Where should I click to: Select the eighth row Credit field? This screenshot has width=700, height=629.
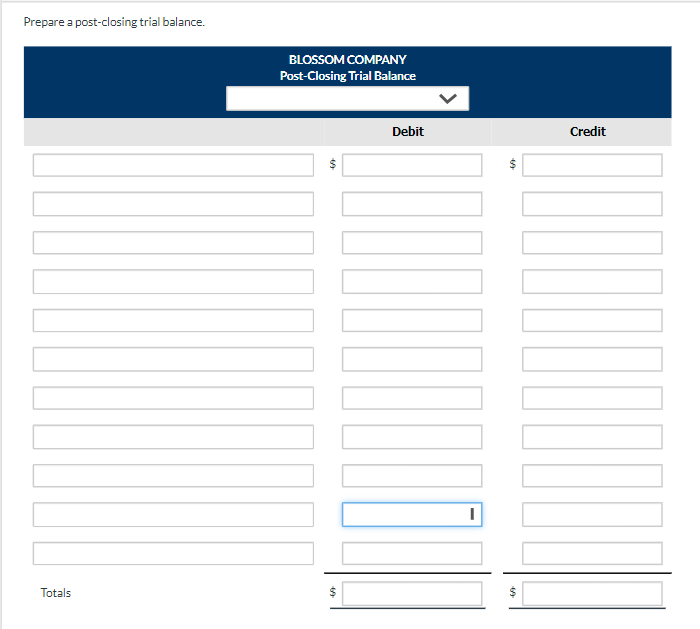point(592,437)
